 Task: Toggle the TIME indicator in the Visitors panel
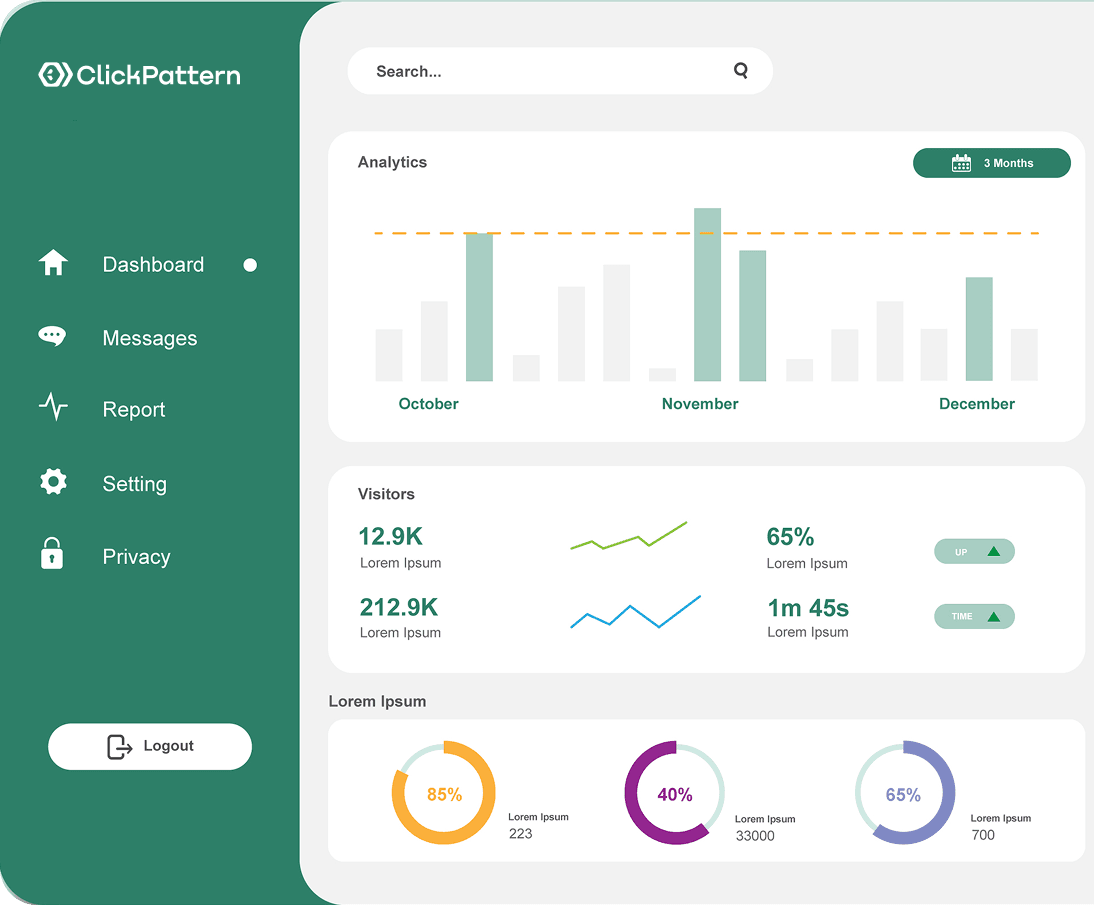click(x=974, y=616)
